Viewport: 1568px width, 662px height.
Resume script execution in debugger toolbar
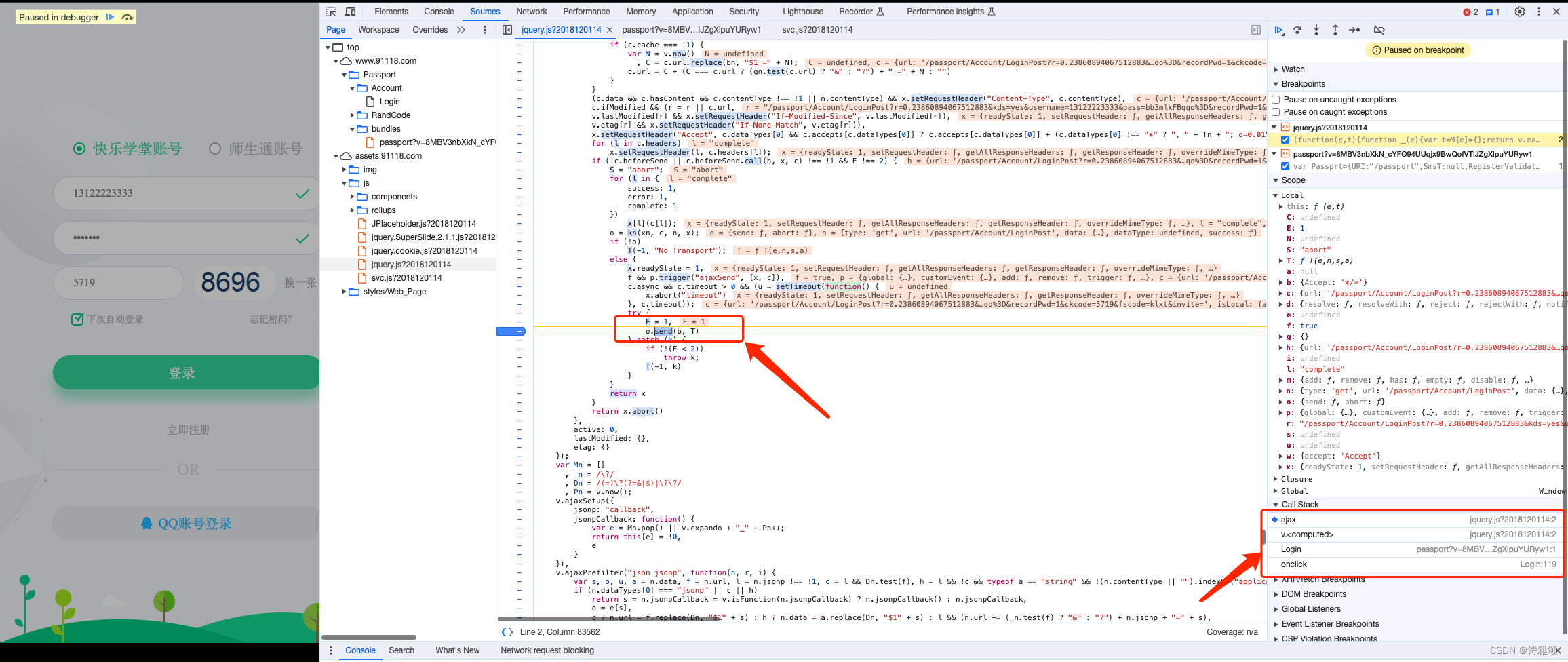pyautogui.click(x=1278, y=30)
